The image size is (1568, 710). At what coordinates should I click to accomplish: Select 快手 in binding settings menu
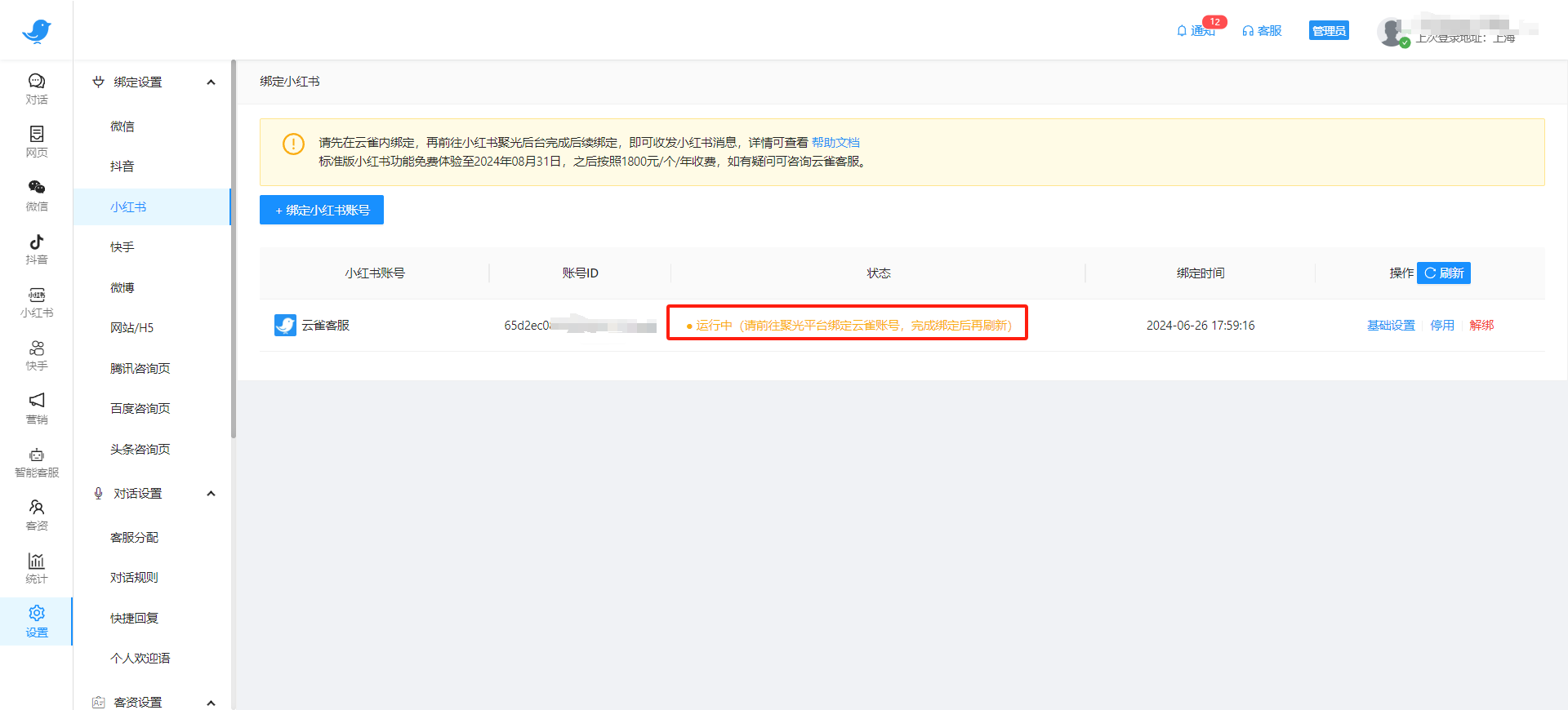pos(122,247)
